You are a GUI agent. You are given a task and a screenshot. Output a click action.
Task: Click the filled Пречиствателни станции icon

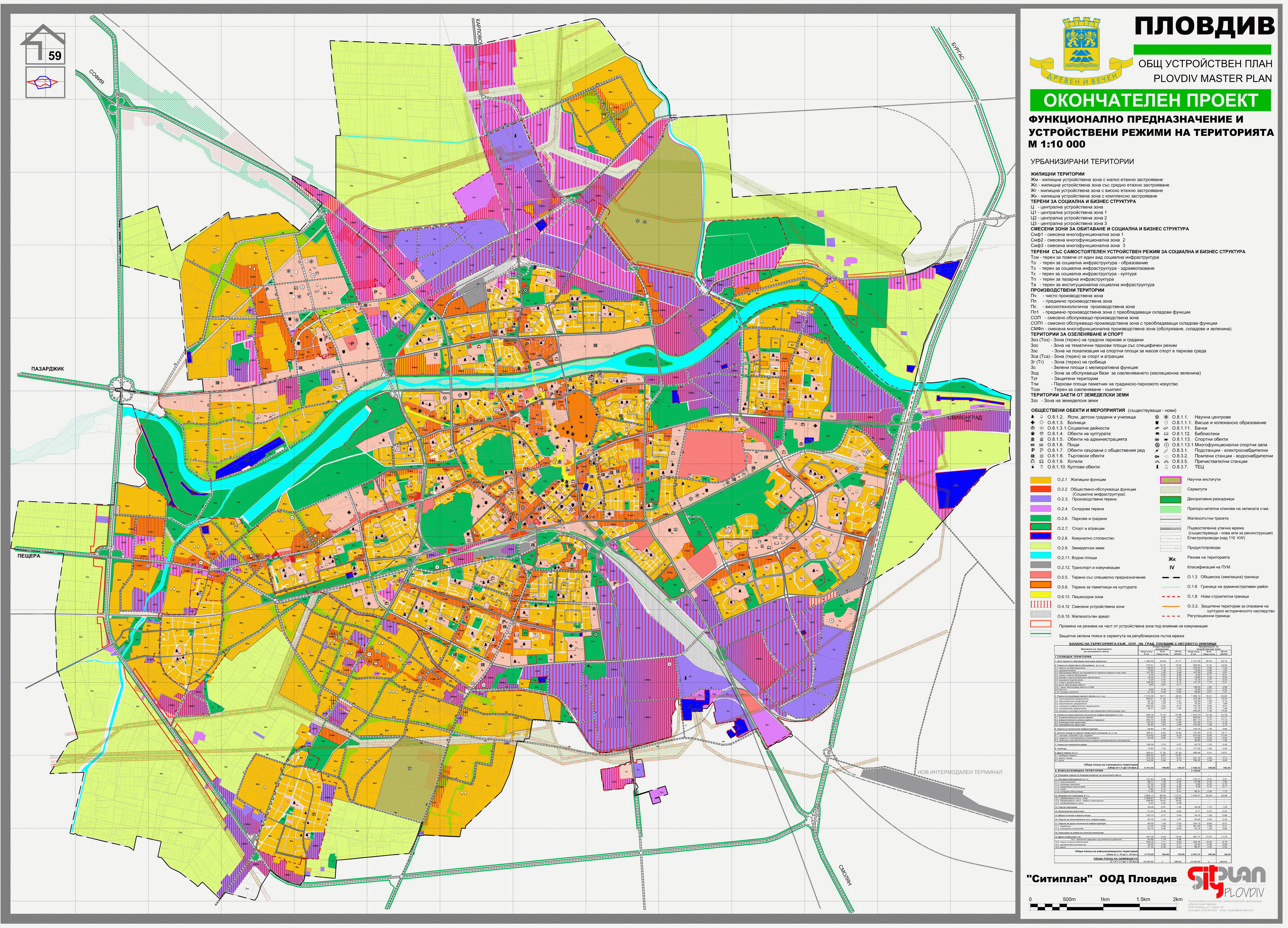tap(1157, 462)
